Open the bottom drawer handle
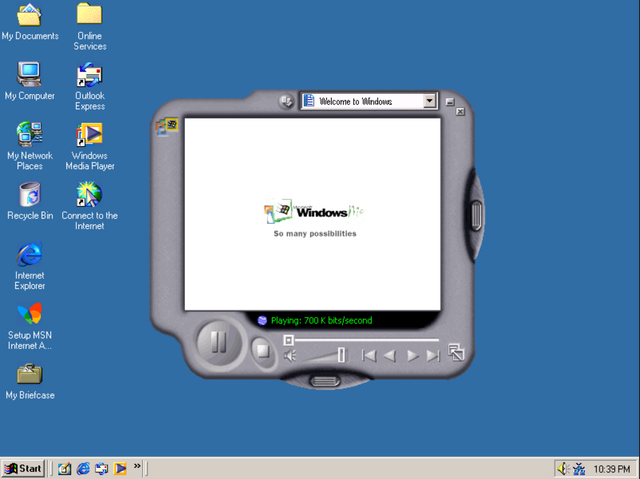Screen dimensions: 640x479 325,381
